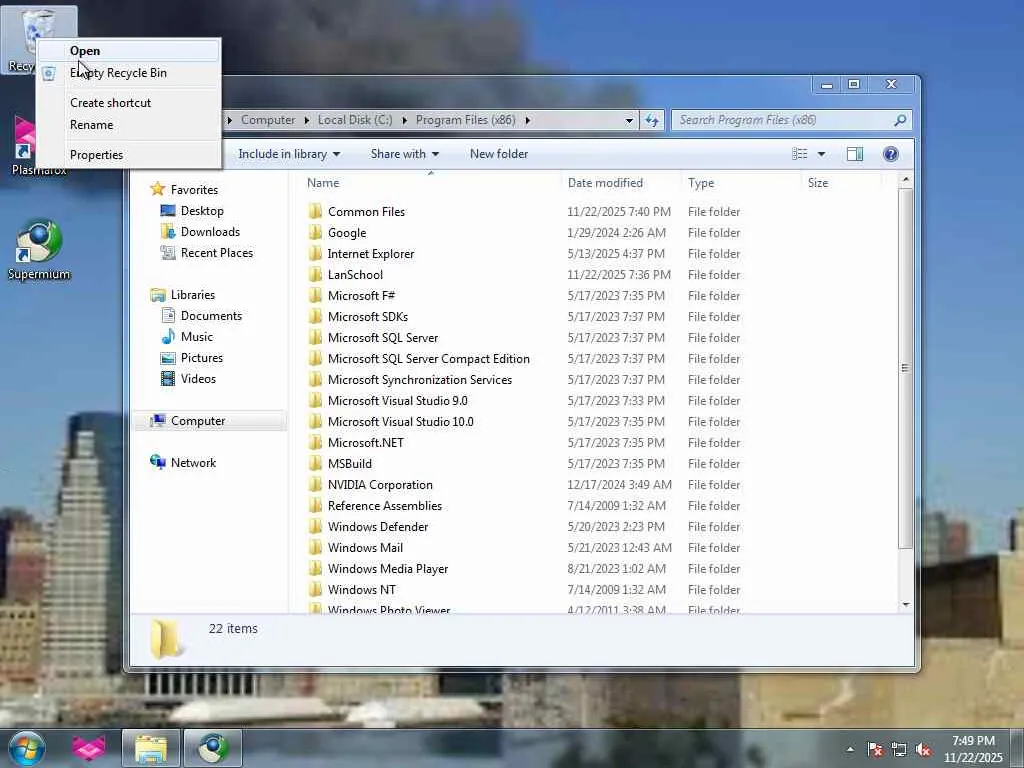
Task: Click the pink Plasmafox taskbar icon
Action: click(x=89, y=748)
